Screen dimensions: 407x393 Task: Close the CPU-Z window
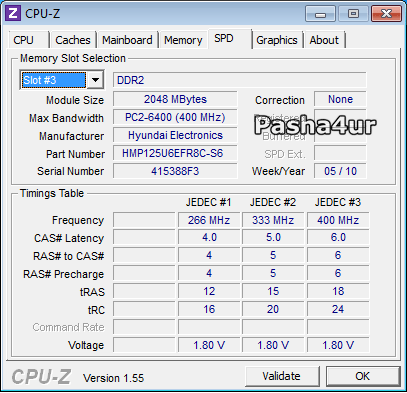(386, 14)
